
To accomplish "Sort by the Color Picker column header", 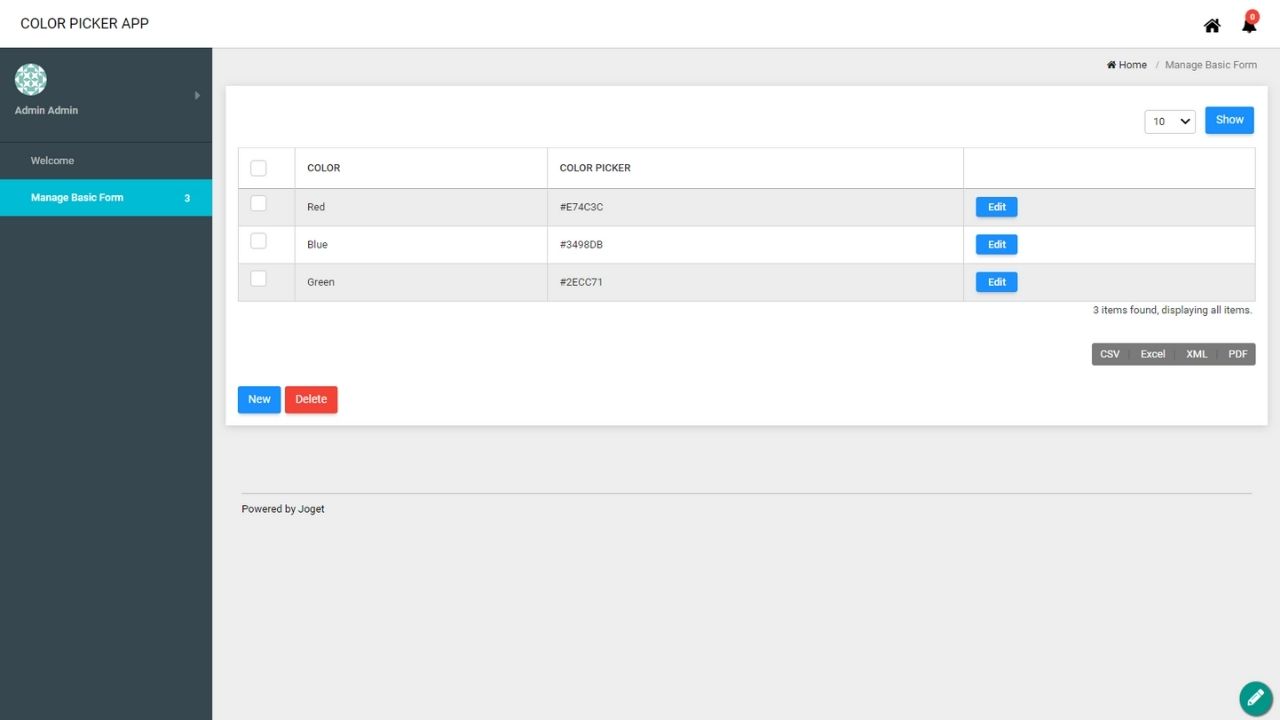I will [x=595, y=168].
